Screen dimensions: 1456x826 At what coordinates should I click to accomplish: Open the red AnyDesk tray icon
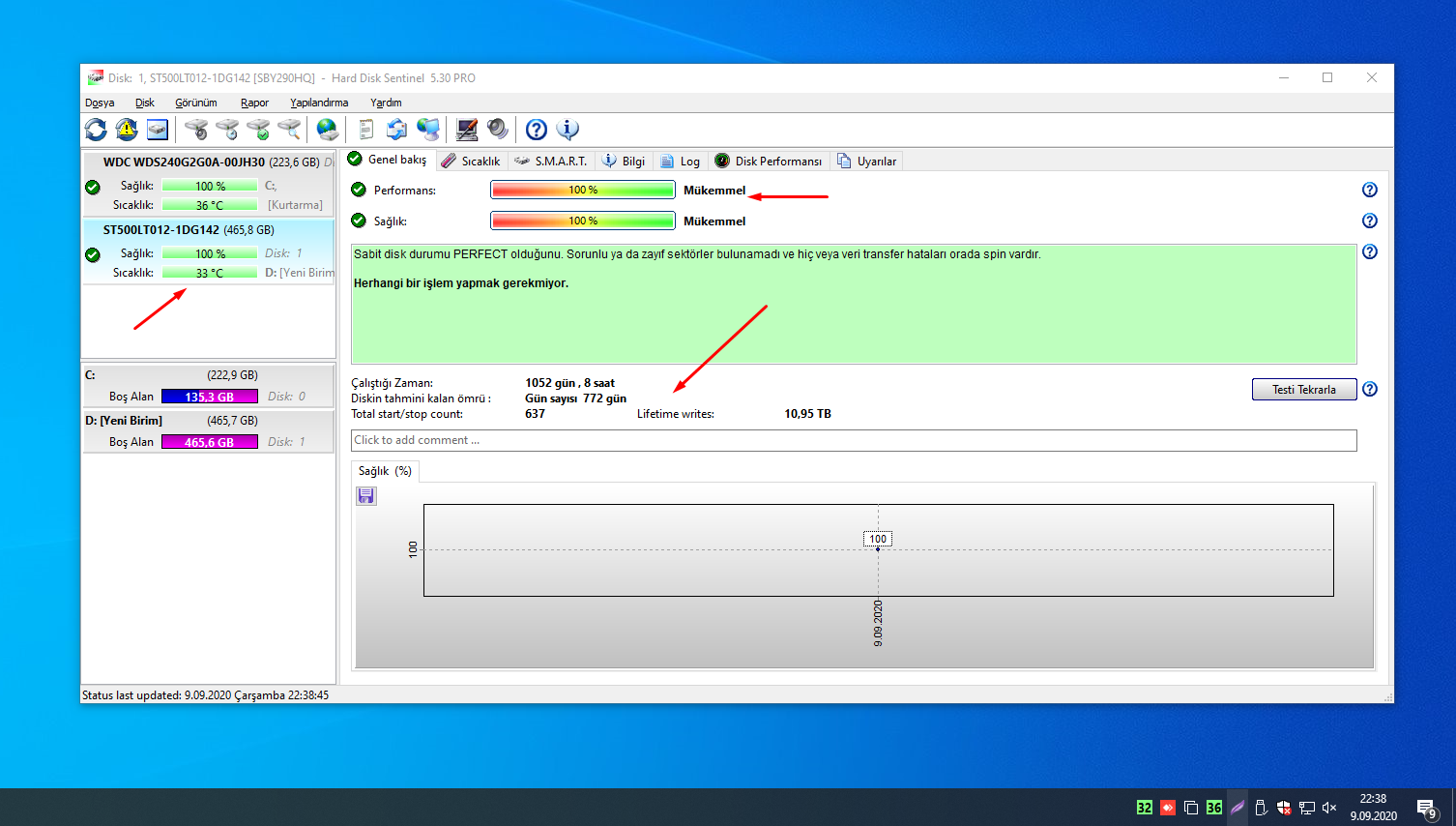pos(1168,808)
